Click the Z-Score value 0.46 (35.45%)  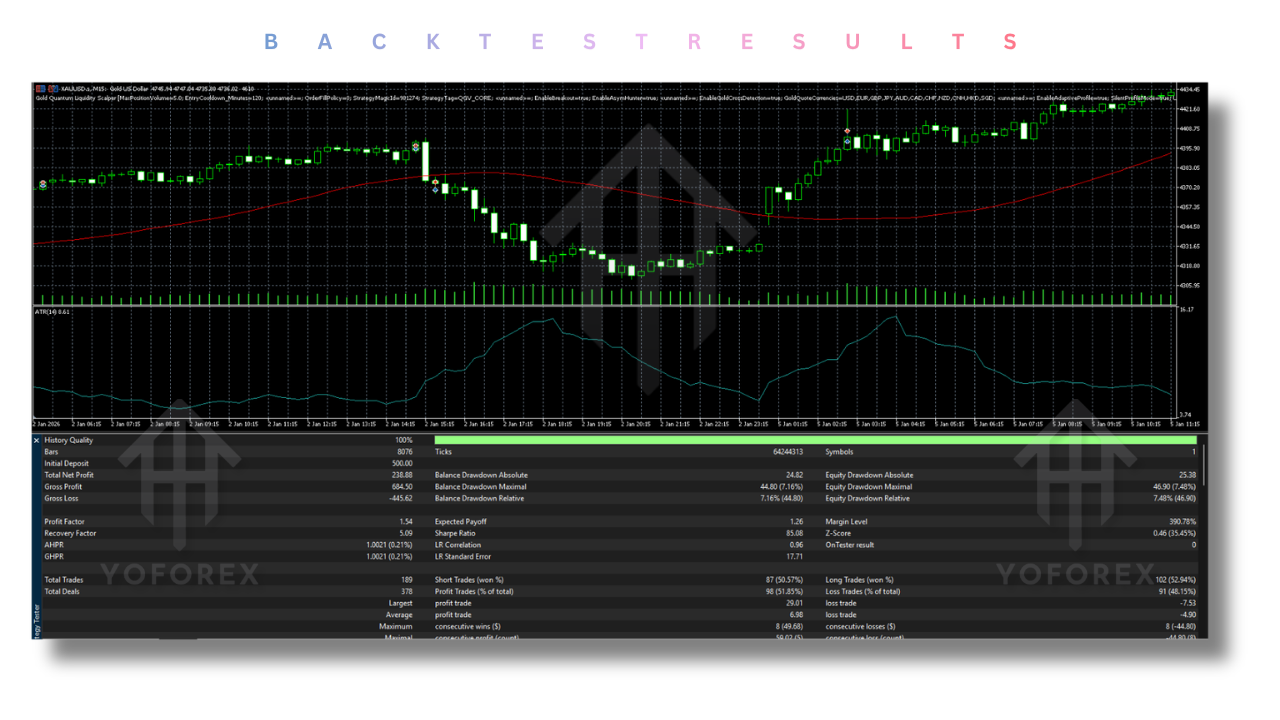[1175, 533]
